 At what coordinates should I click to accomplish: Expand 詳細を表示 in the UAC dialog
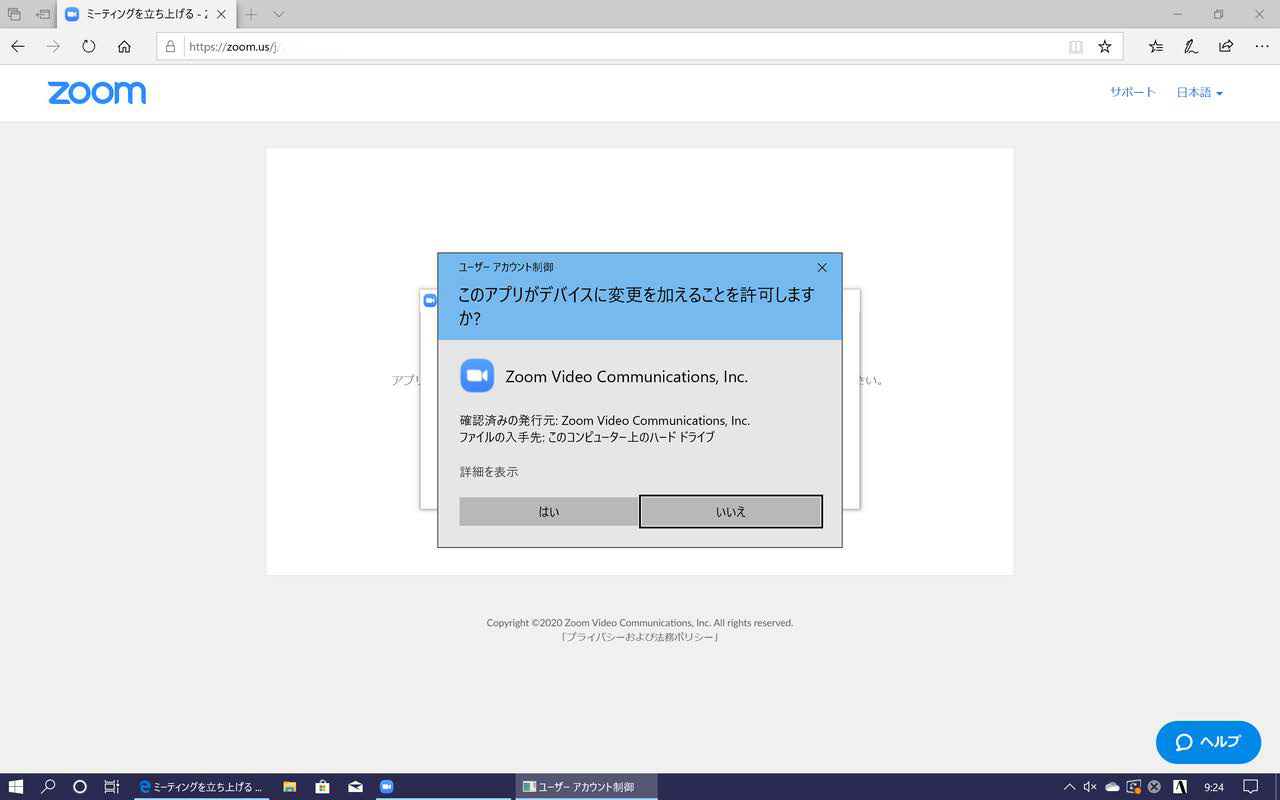[489, 472]
